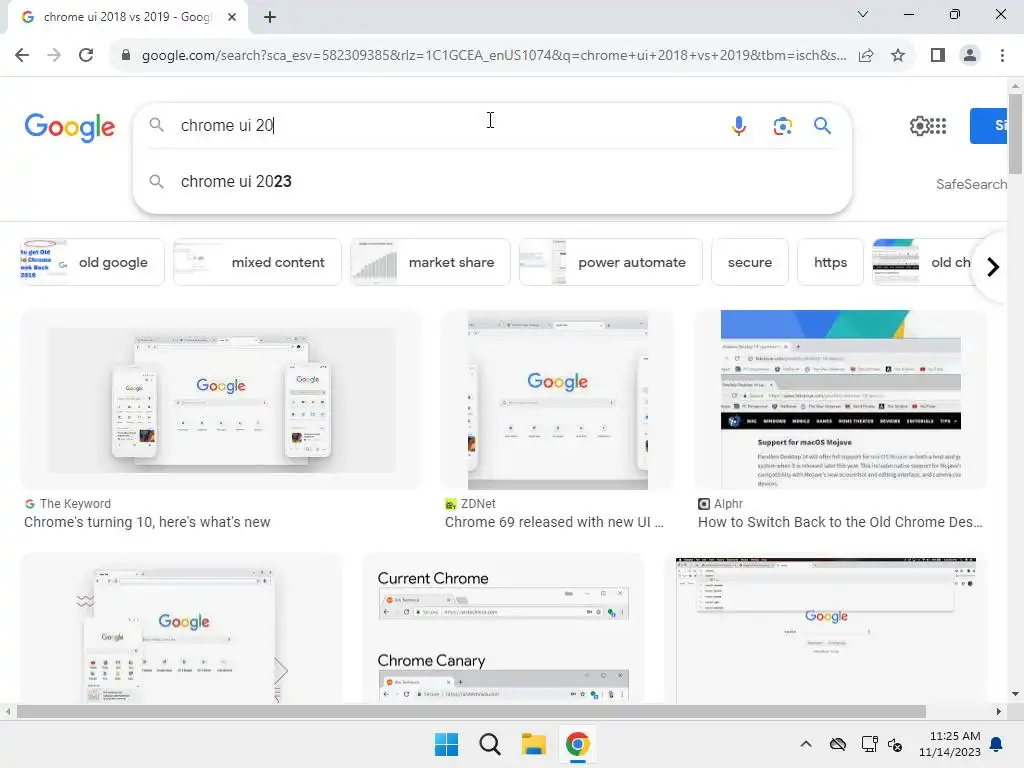The image size is (1024, 768).
Task: Open Chrome's turning 10 link
Action: (147, 522)
